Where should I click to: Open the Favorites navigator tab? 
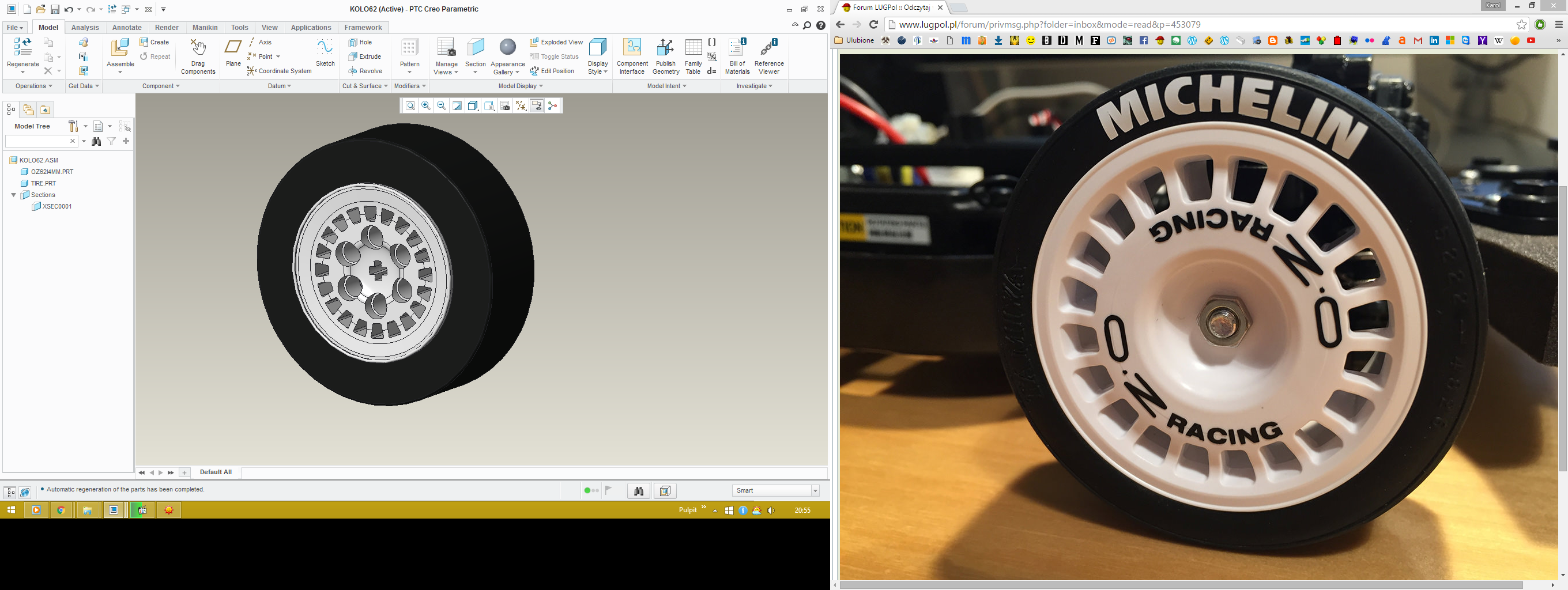(45, 109)
